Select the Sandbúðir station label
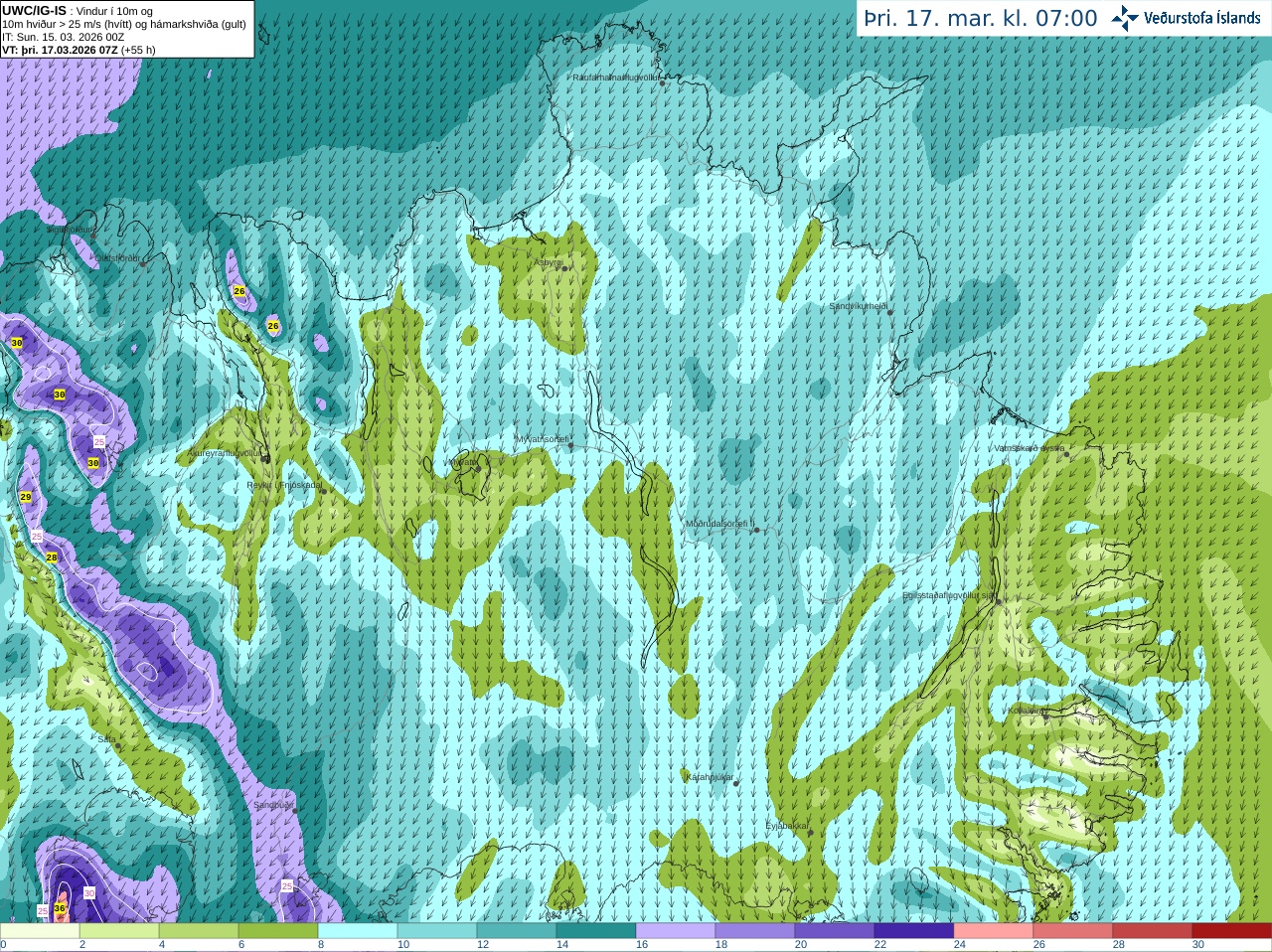Screen dimensions: 1272x952 click(x=273, y=805)
